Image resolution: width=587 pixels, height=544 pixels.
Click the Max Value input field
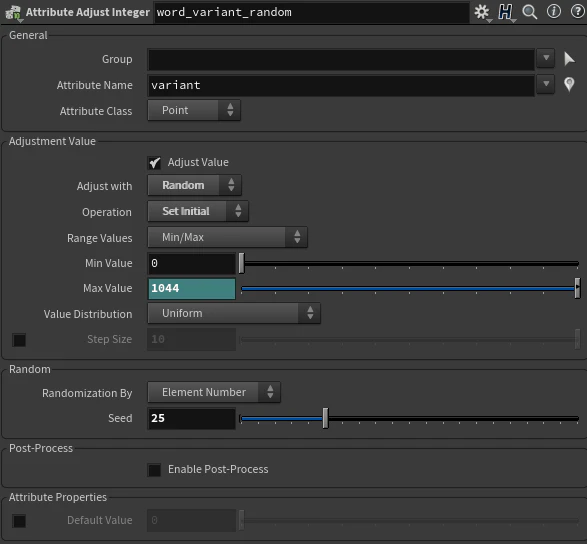(x=192, y=289)
